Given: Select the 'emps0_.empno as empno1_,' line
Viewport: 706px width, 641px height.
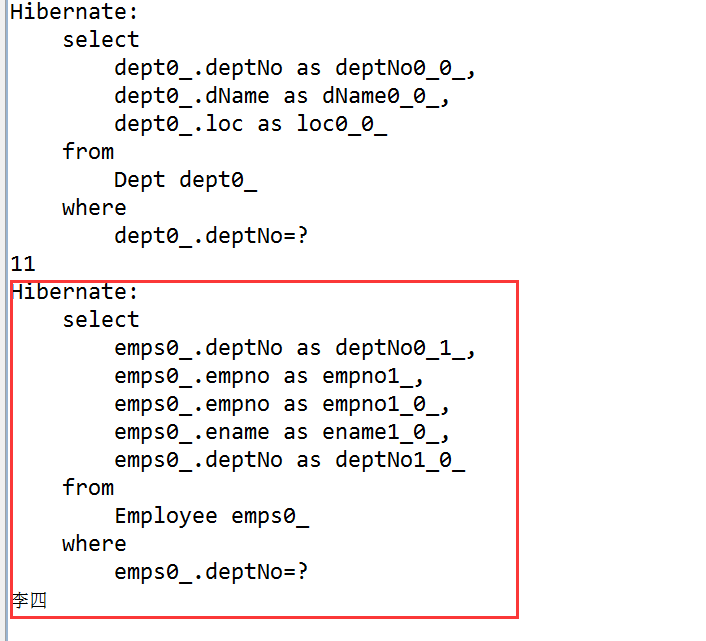Looking at the screenshot, I should click(269, 376).
